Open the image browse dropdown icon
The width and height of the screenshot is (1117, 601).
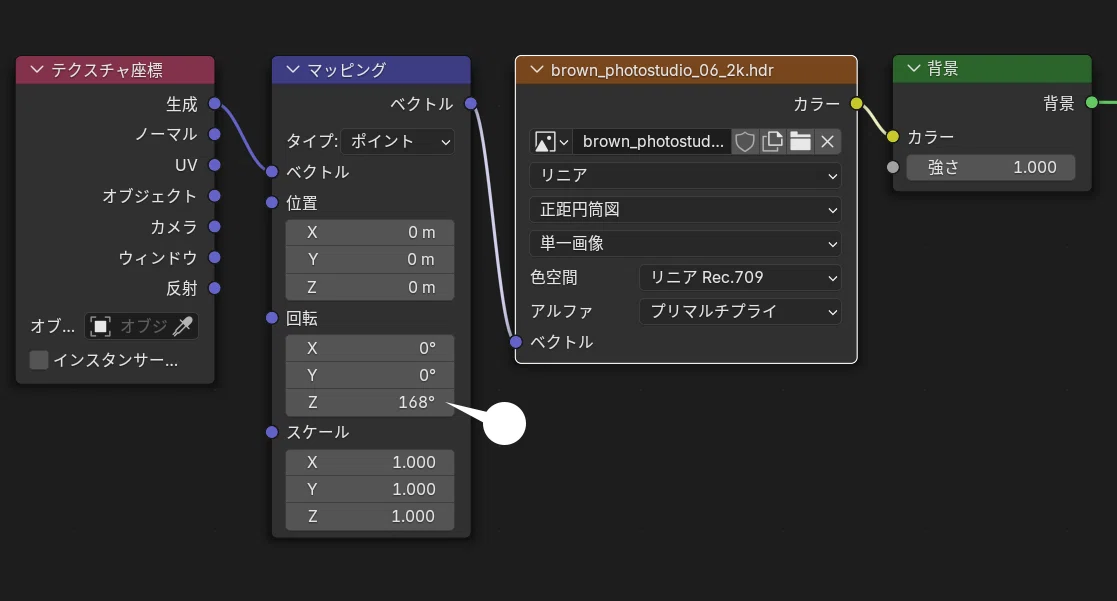click(x=551, y=142)
